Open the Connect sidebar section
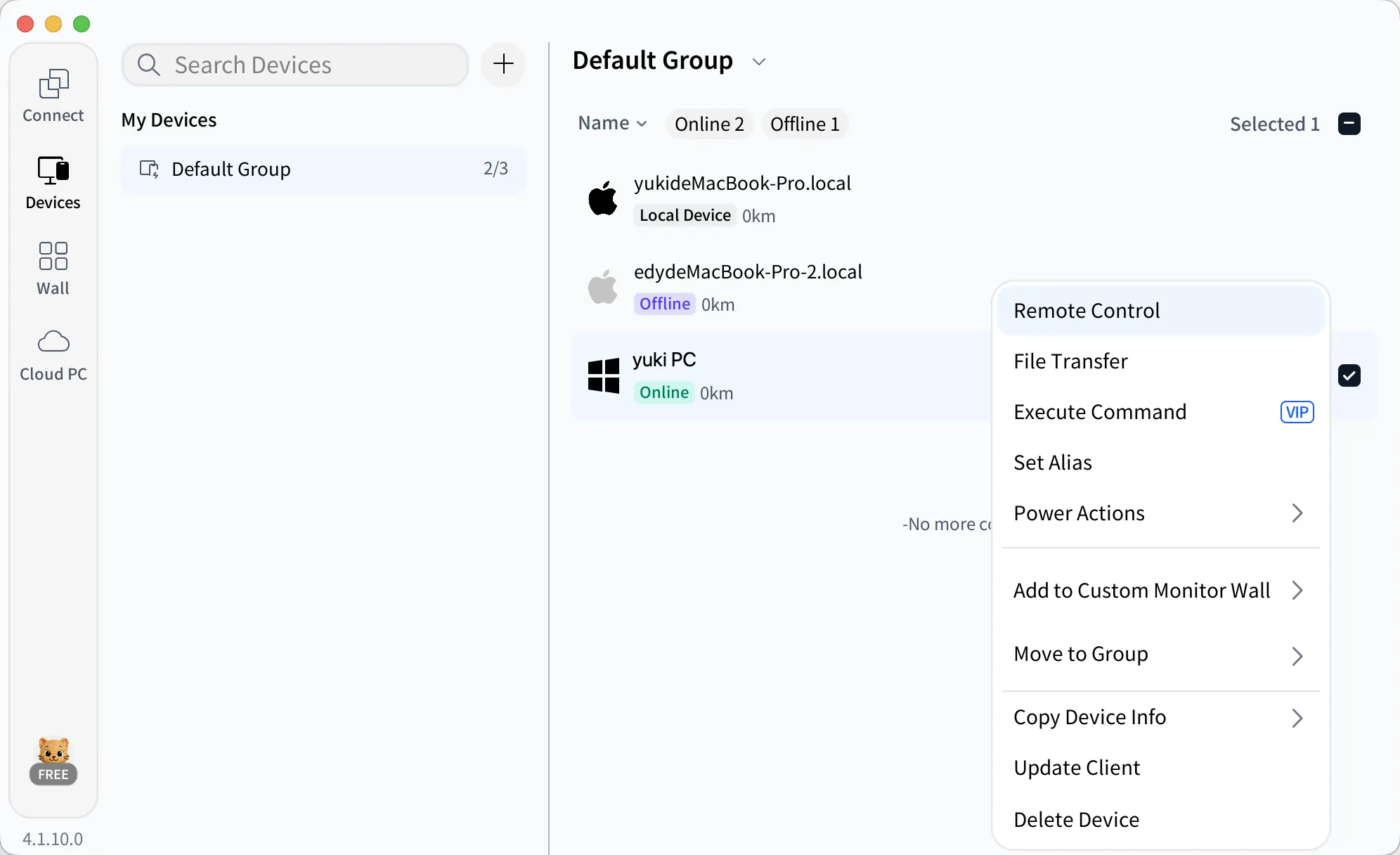Screen dimensions: 1400x855 point(53,96)
